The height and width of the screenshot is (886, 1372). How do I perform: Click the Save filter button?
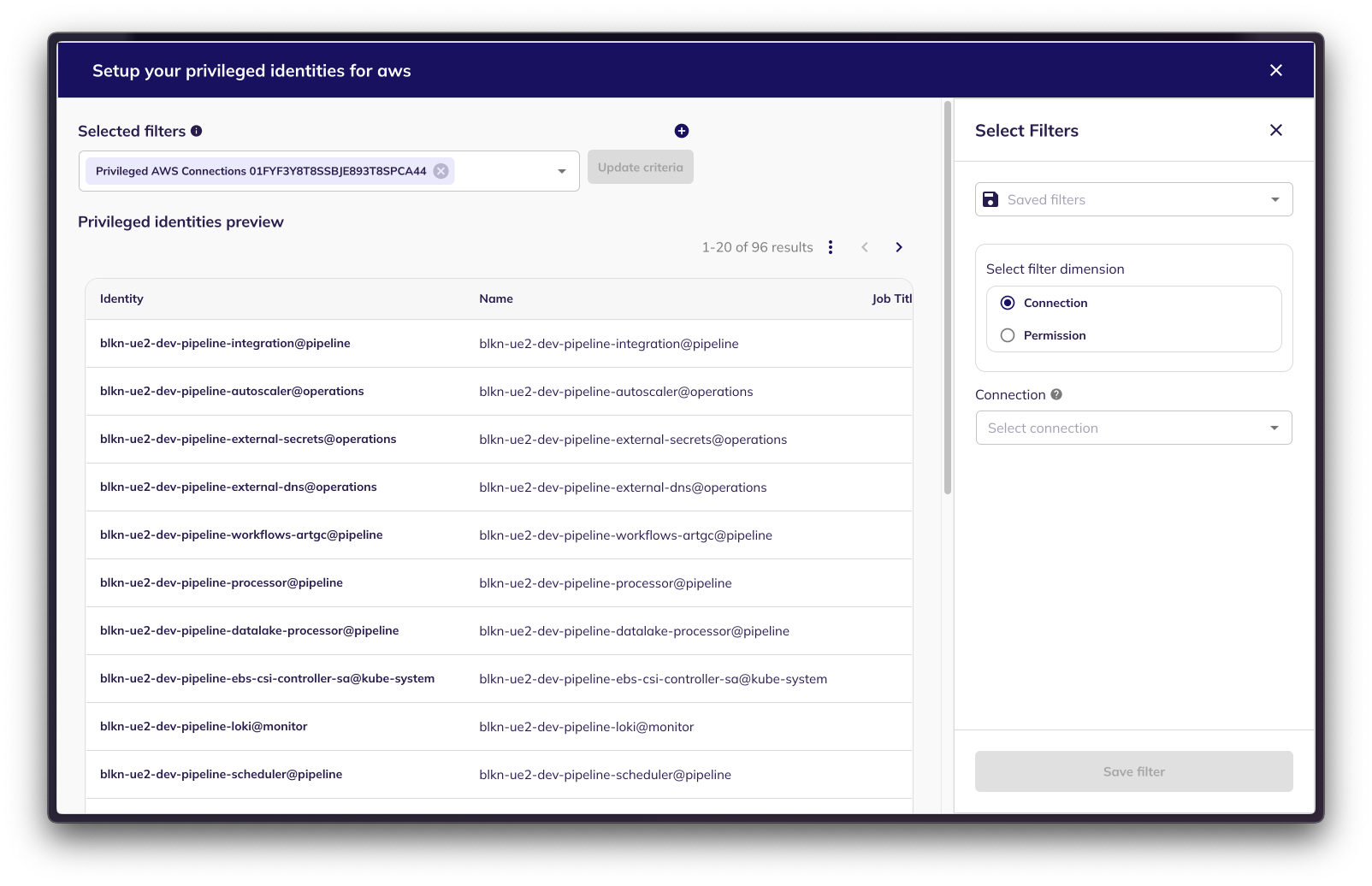click(x=1133, y=771)
